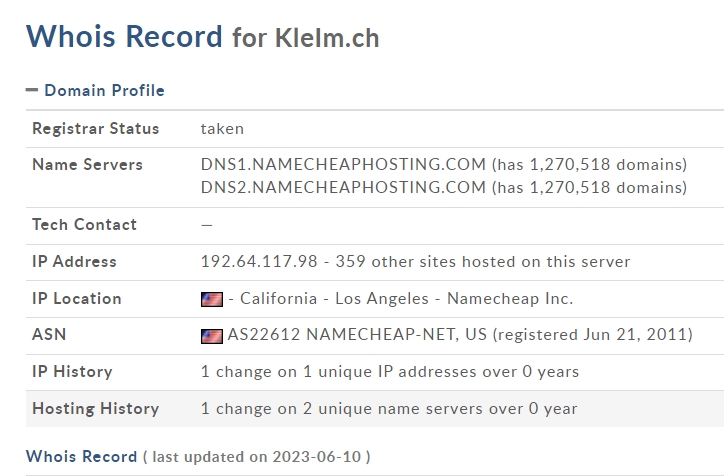Image resolution: width=724 pixels, height=476 pixels.
Task: Click the IP address 192.64.117.98
Action: tap(259, 262)
